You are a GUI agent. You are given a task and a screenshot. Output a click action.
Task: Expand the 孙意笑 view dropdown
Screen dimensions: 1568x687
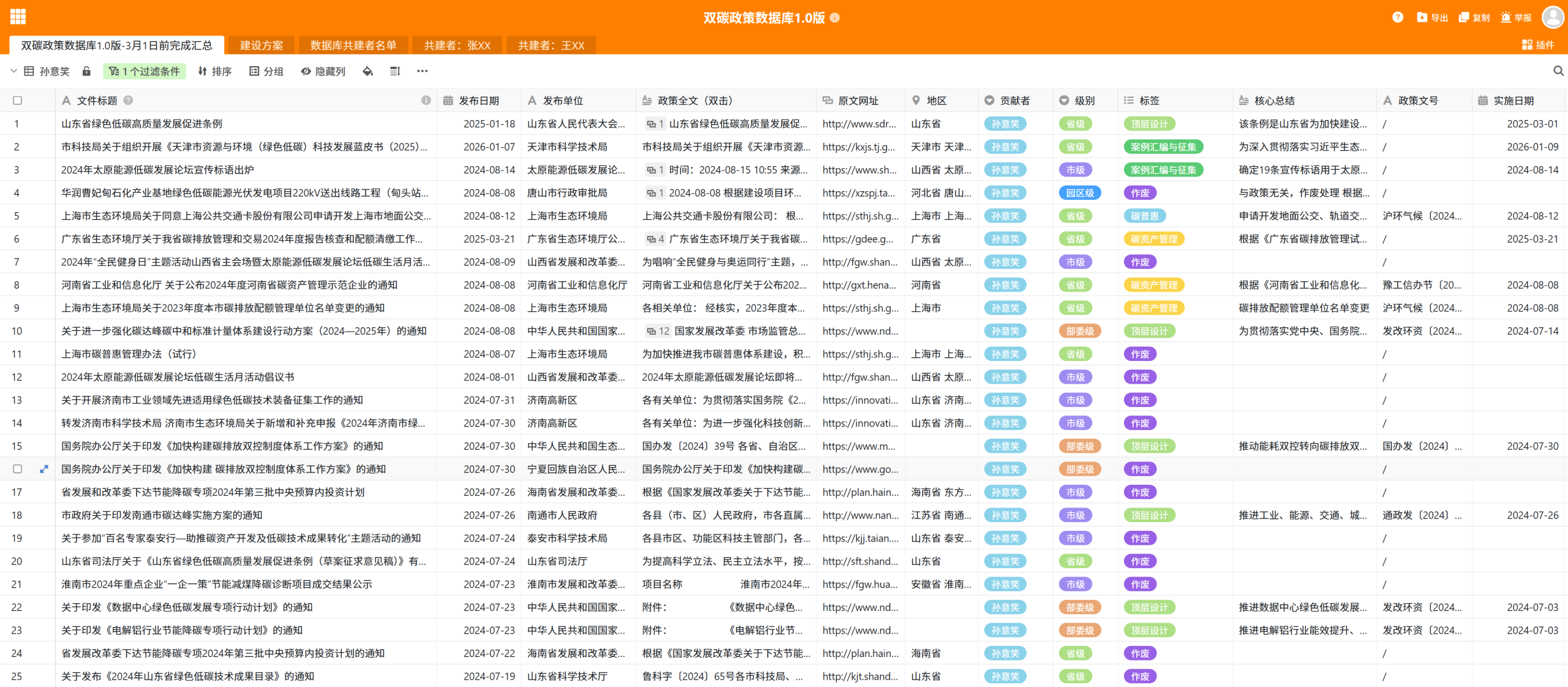pos(13,72)
